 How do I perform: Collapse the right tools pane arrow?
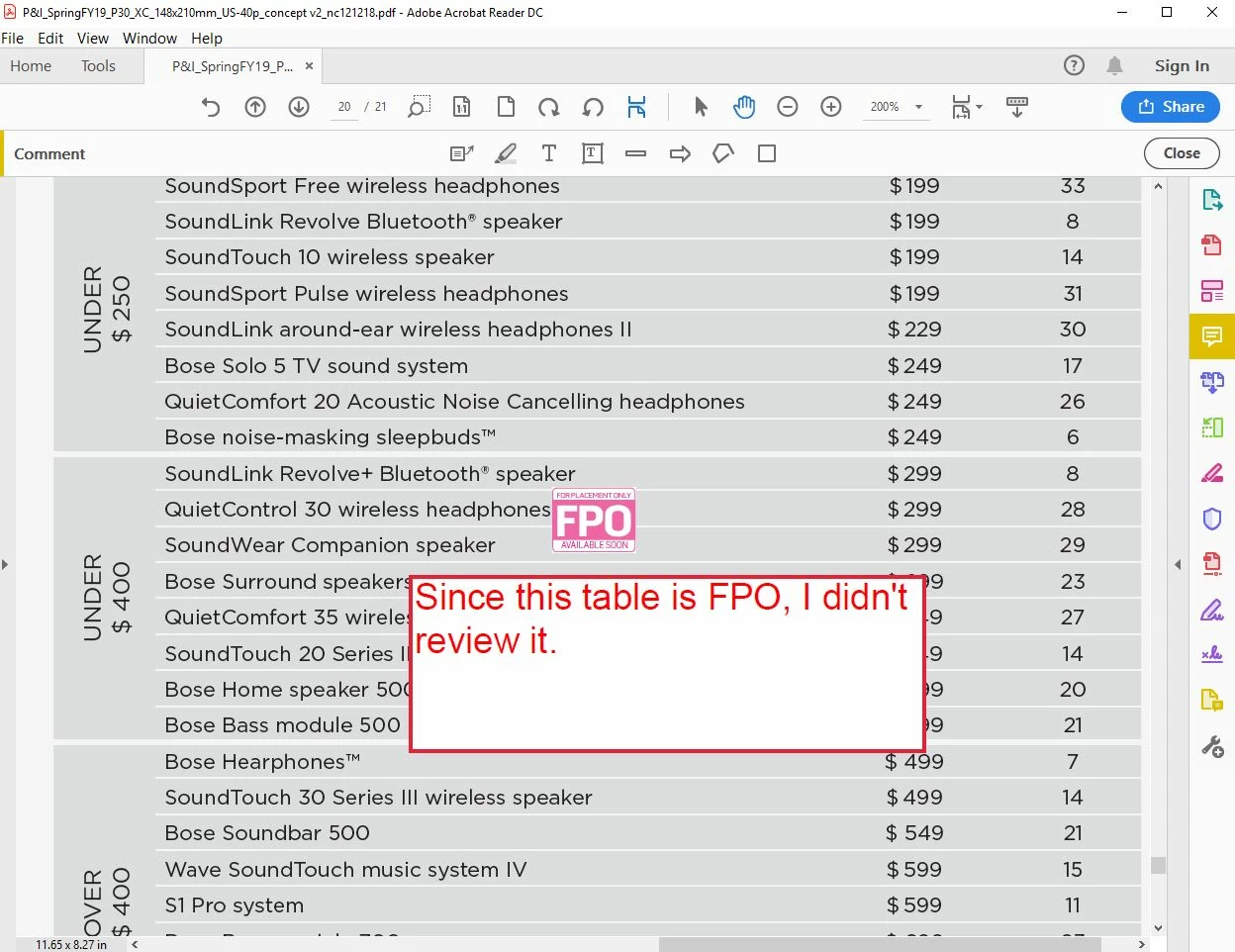1178,564
